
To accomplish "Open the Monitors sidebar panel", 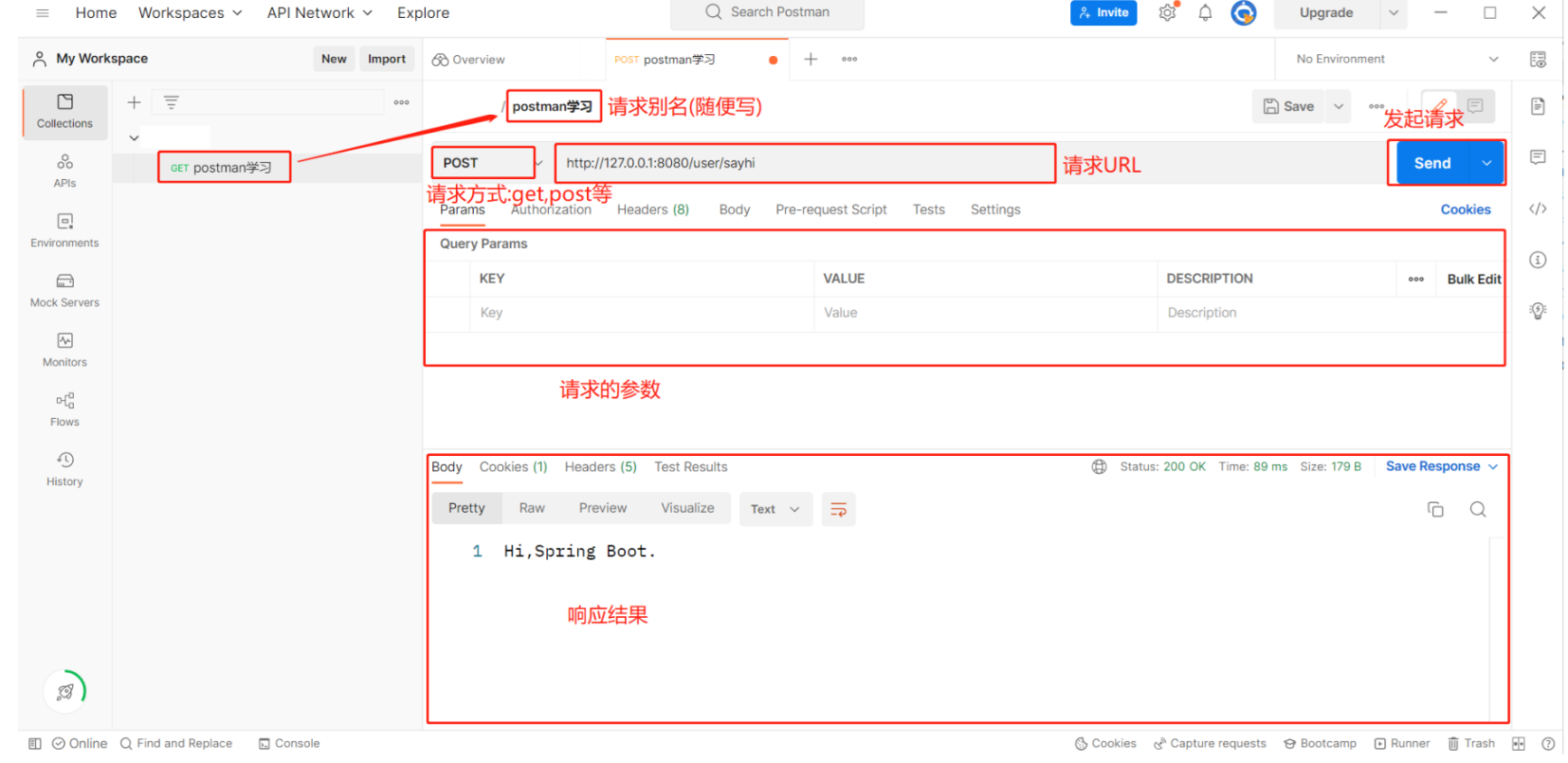I will [64, 351].
